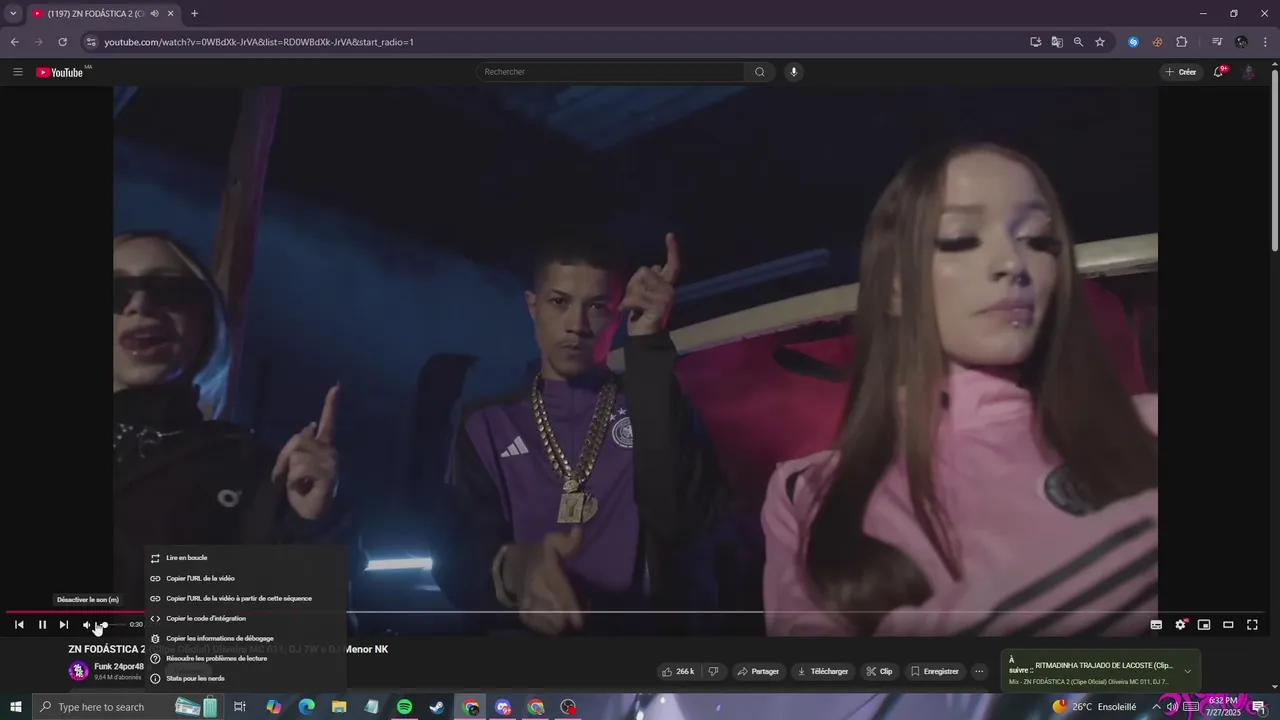Save the video with Enregistrer
The image size is (1280, 720).
pyautogui.click(x=934, y=671)
